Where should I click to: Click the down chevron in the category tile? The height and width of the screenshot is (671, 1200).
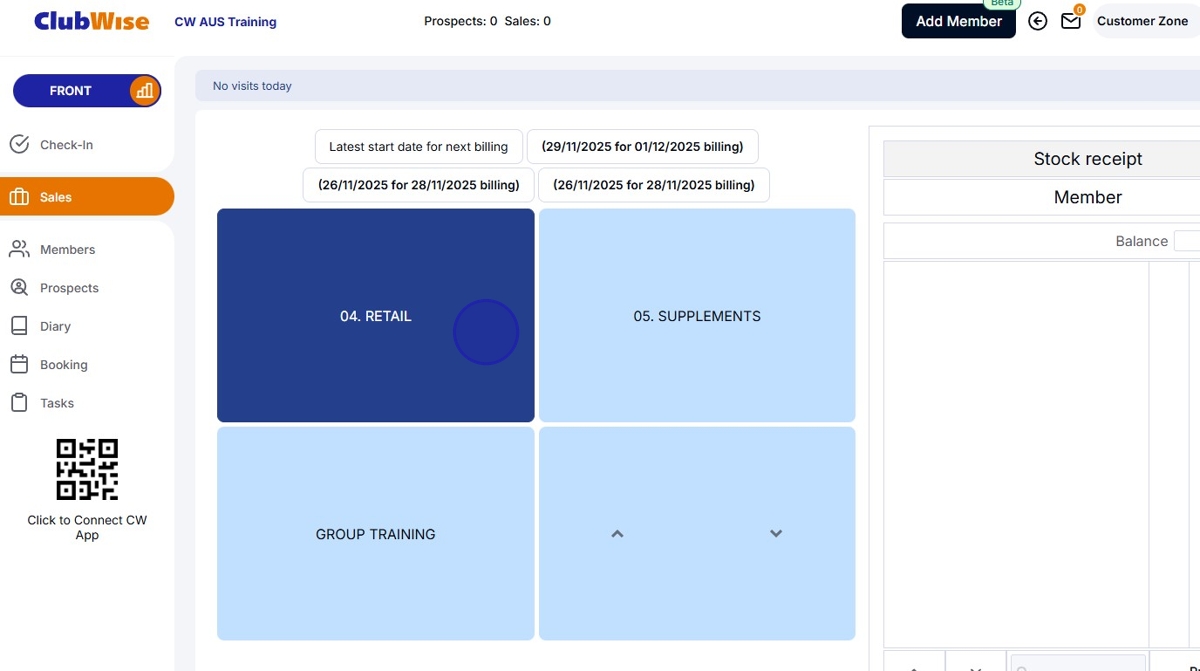pos(776,534)
